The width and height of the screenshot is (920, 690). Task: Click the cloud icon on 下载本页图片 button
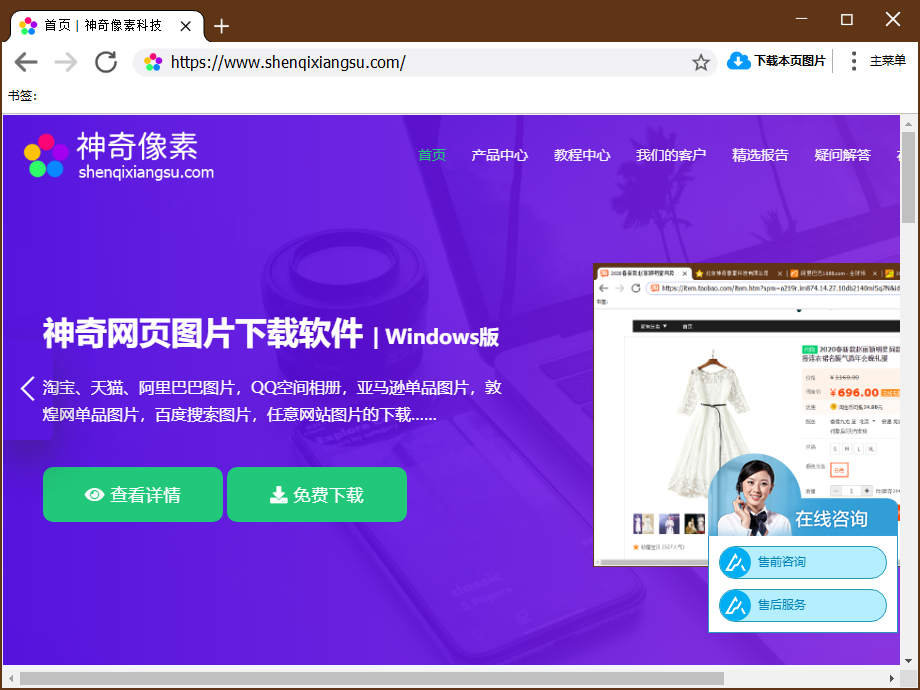point(738,61)
